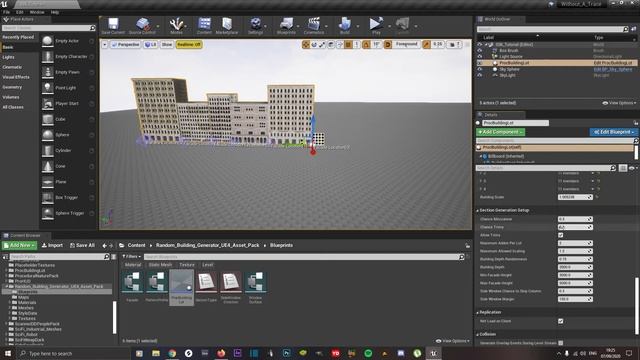
Task: Toggle Generate Overlap Events During Level Streaming checkbox
Action: tap(560, 343)
